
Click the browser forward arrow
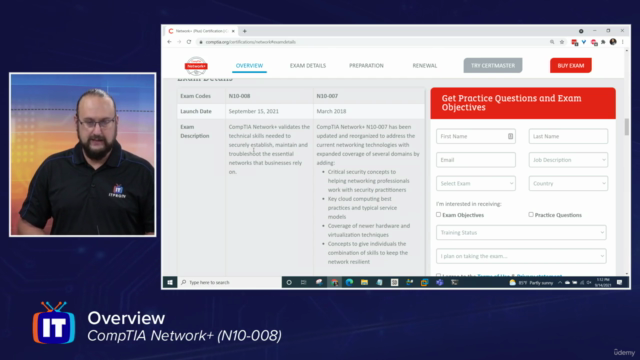click(x=179, y=42)
